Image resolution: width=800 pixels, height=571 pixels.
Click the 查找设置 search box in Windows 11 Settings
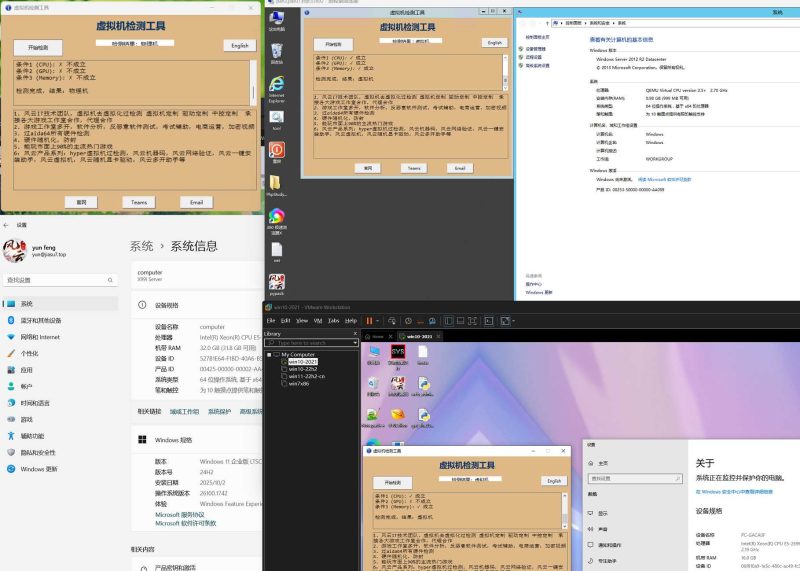coord(60,280)
